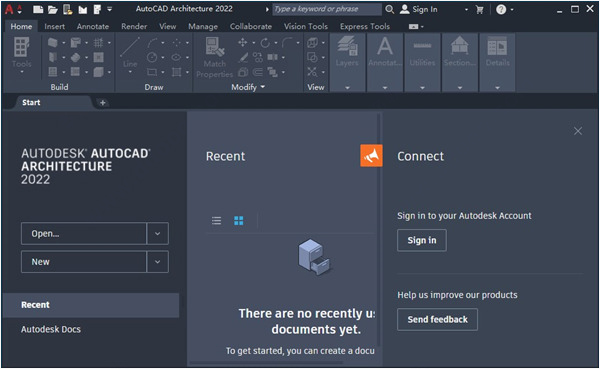600x369 pixels.
Task: Open the Annotate ribbon tab
Action: click(x=93, y=26)
